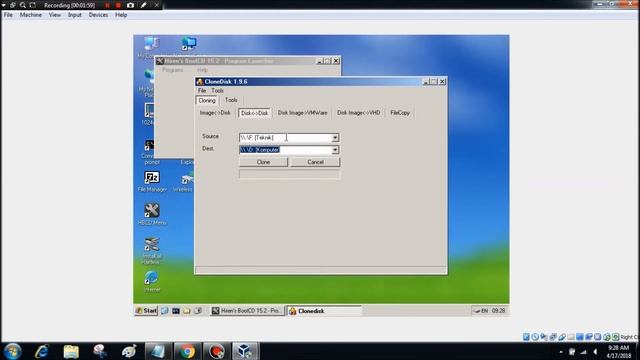Click the host network signal tray icon
The height and width of the screenshot is (360, 640).
[x=583, y=351]
